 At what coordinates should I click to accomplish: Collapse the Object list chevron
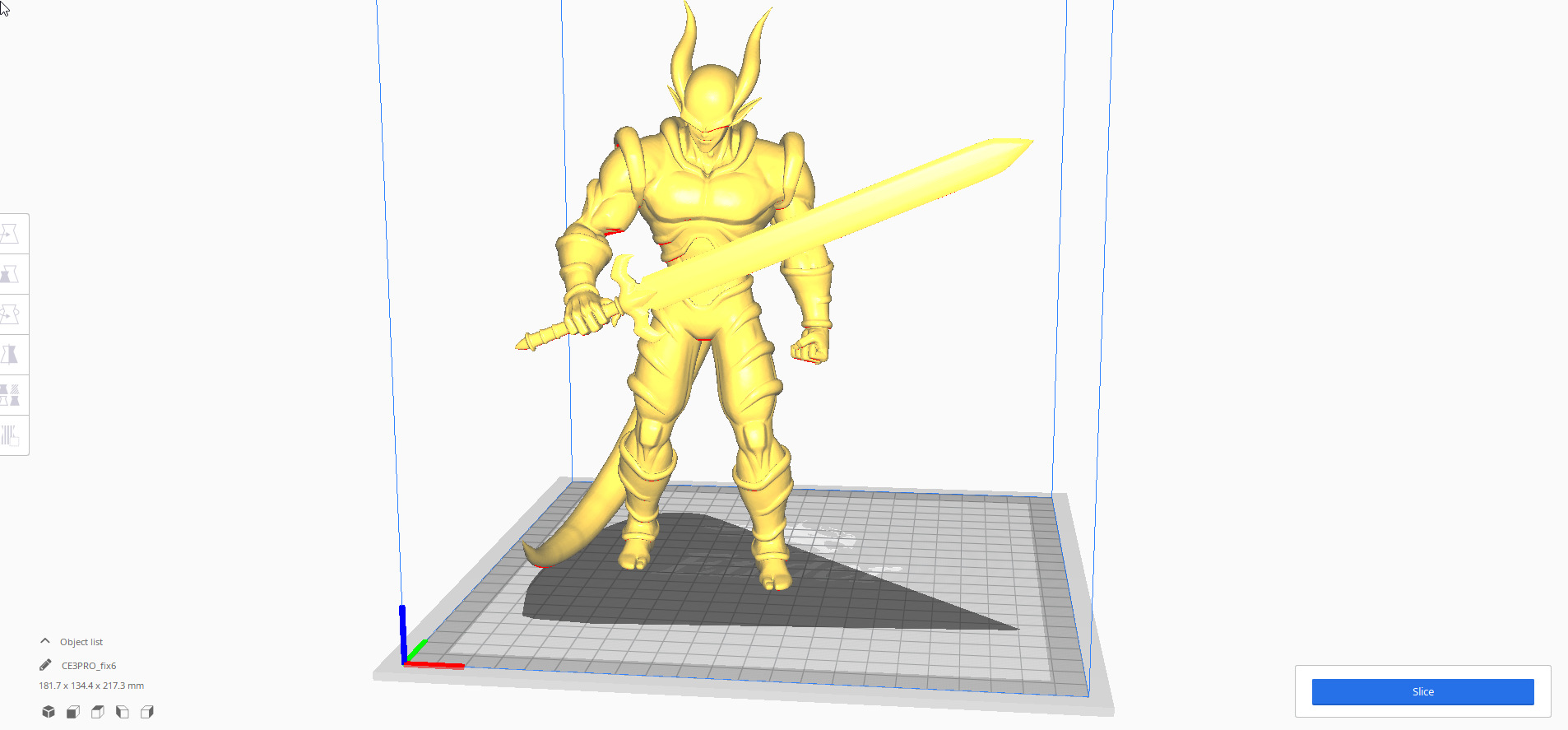(45, 641)
